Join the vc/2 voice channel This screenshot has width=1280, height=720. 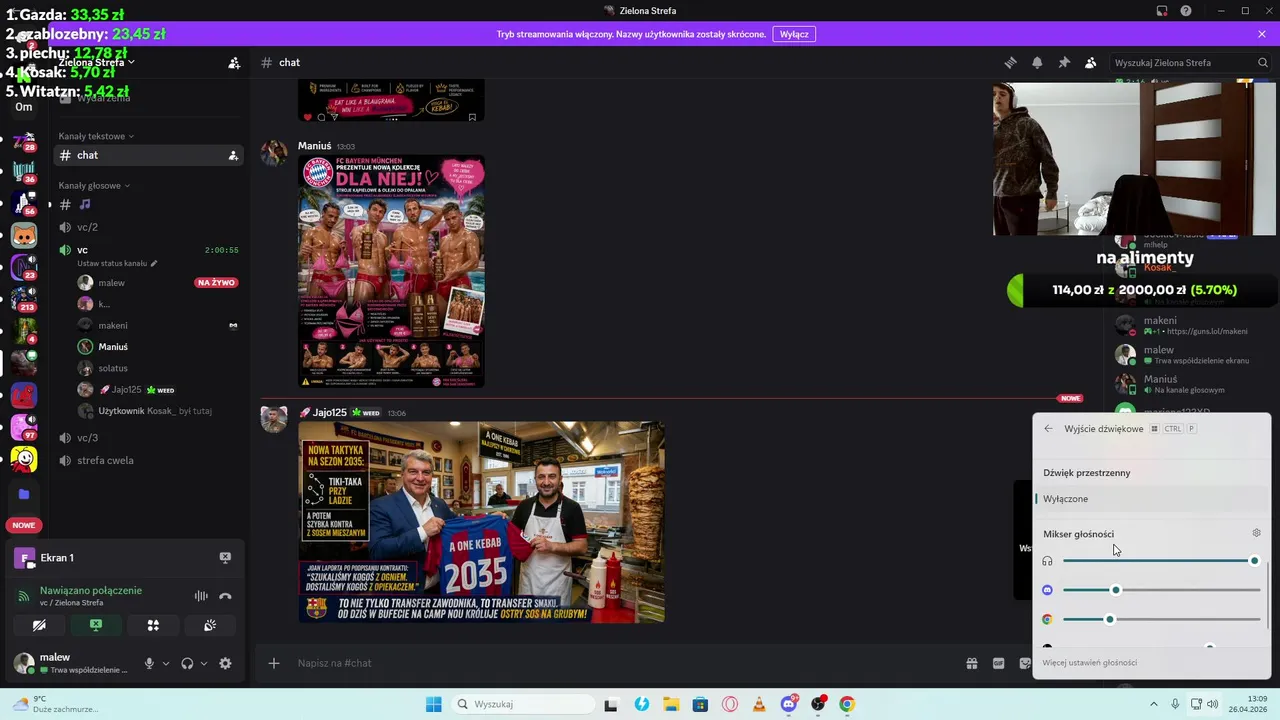(x=148, y=227)
